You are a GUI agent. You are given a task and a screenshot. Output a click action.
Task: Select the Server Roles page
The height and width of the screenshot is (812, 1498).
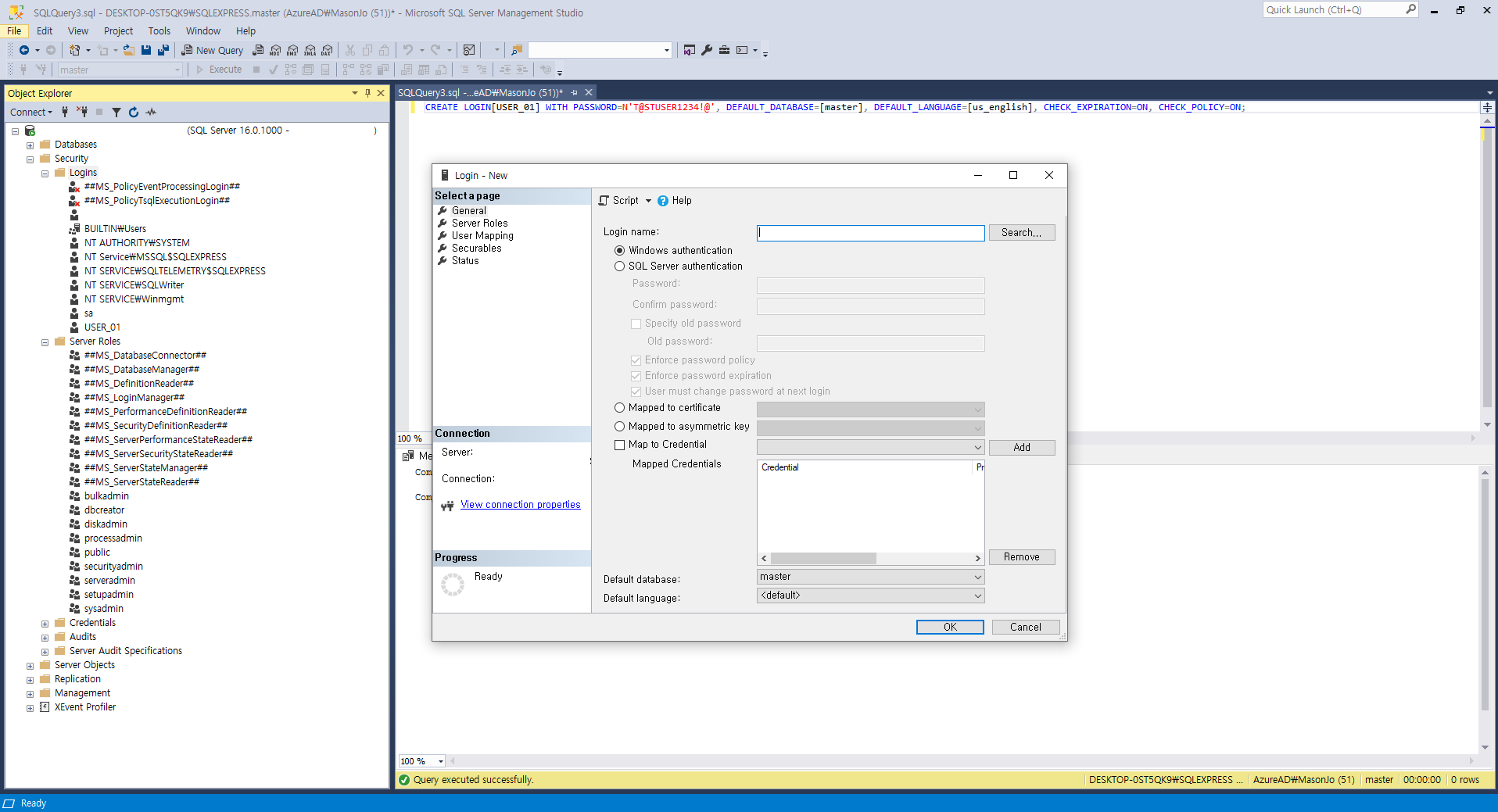tap(479, 224)
